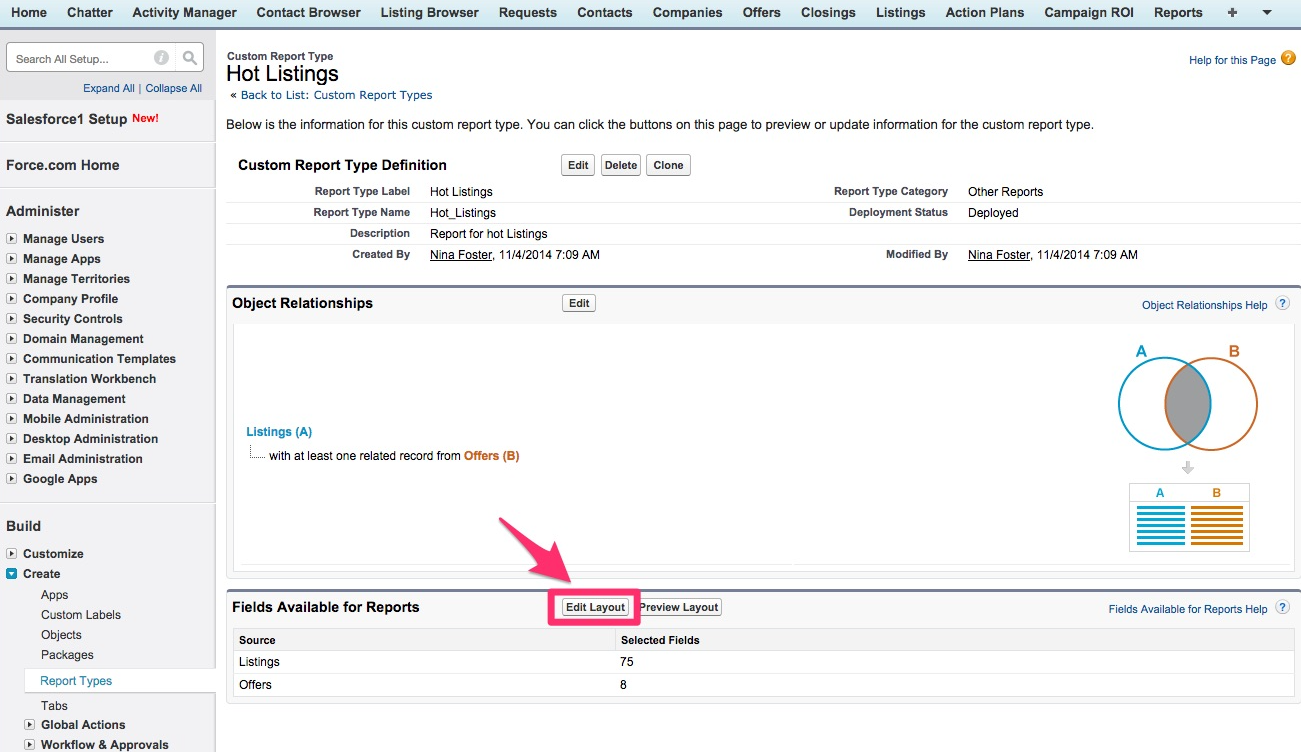This screenshot has height=752, width=1301.
Task: Select the Offers tab
Action: [761, 13]
